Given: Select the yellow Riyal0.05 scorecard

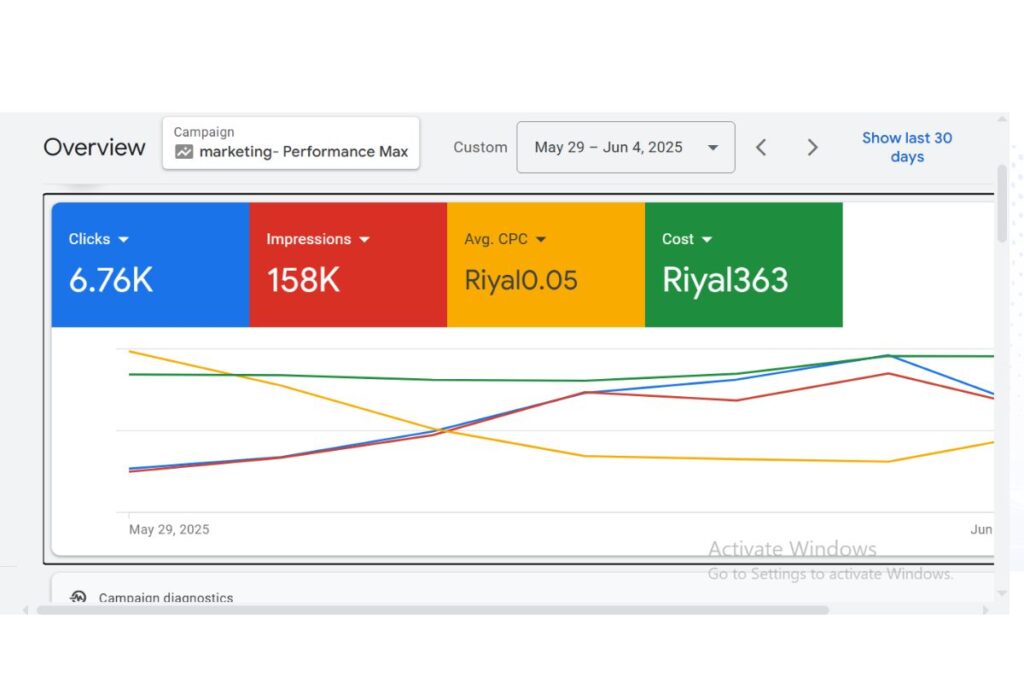Looking at the screenshot, I should [x=546, y=264].
